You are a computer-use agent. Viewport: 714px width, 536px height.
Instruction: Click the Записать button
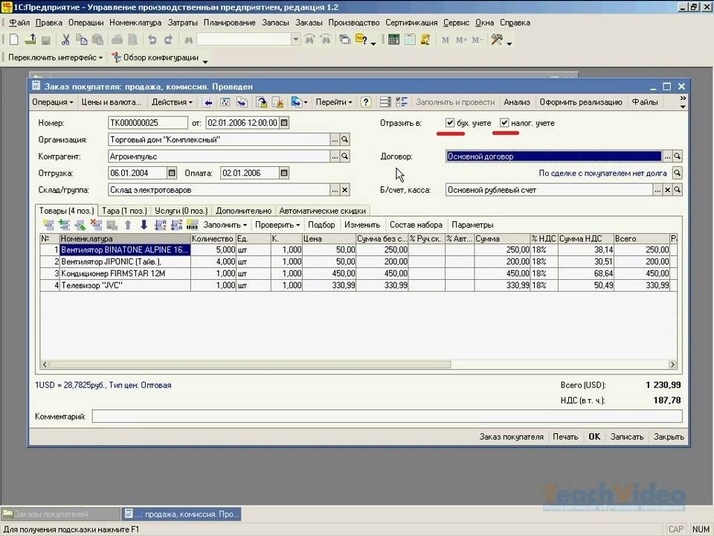pyautogui.click(x=626, y=437)
